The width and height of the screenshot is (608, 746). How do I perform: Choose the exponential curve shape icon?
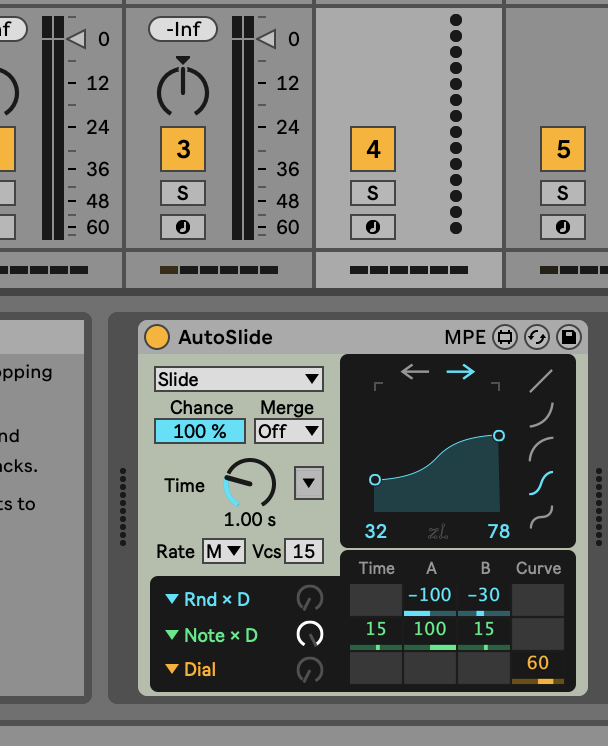pyautogui.click(x=541, y=414)
